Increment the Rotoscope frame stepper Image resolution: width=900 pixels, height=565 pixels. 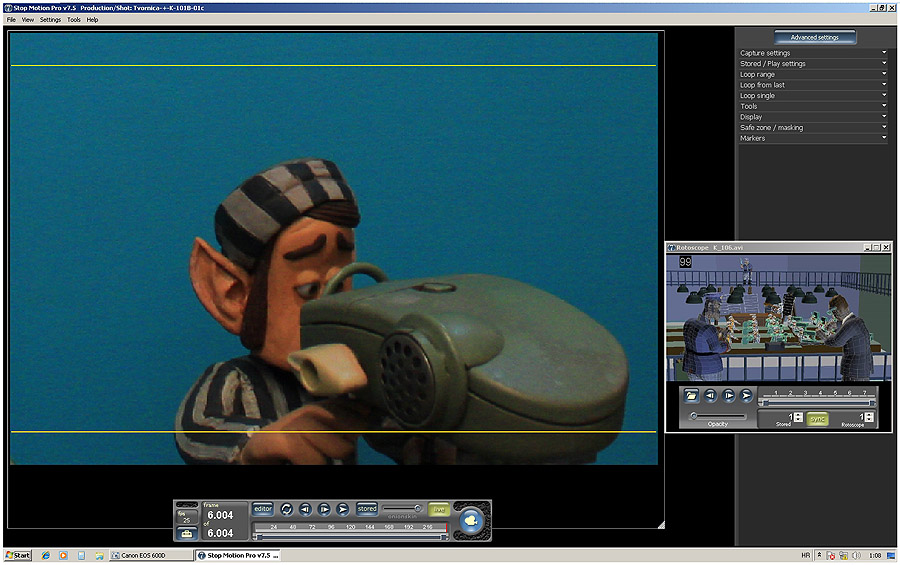coord(869,415)
